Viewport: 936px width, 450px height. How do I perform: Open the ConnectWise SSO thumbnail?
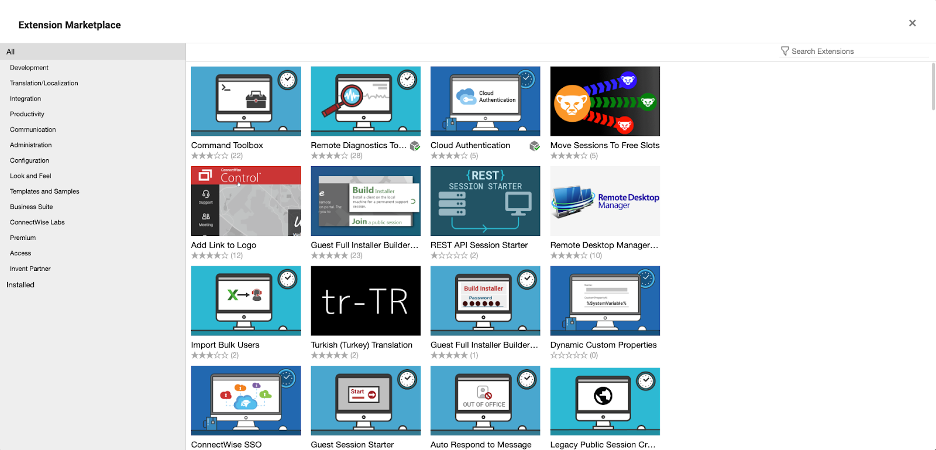point(246,401)
